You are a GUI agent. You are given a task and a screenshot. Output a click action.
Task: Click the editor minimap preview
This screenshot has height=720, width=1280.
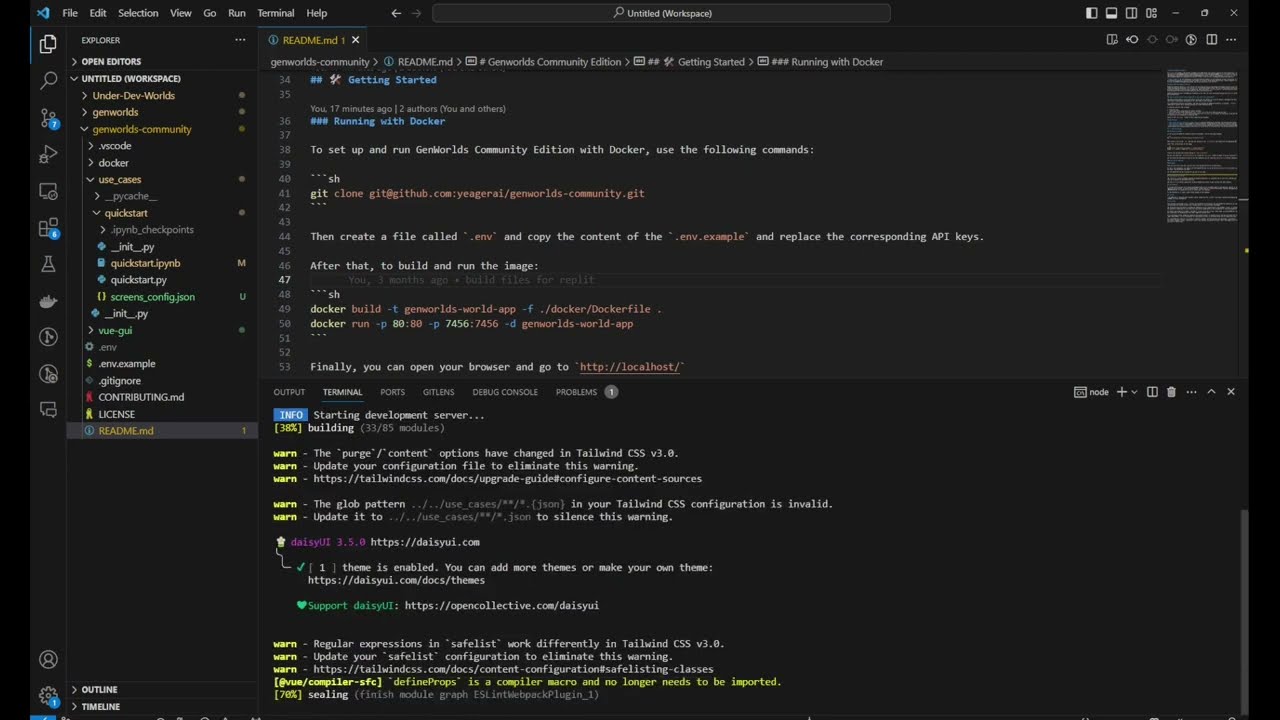tap(1202, 145)
